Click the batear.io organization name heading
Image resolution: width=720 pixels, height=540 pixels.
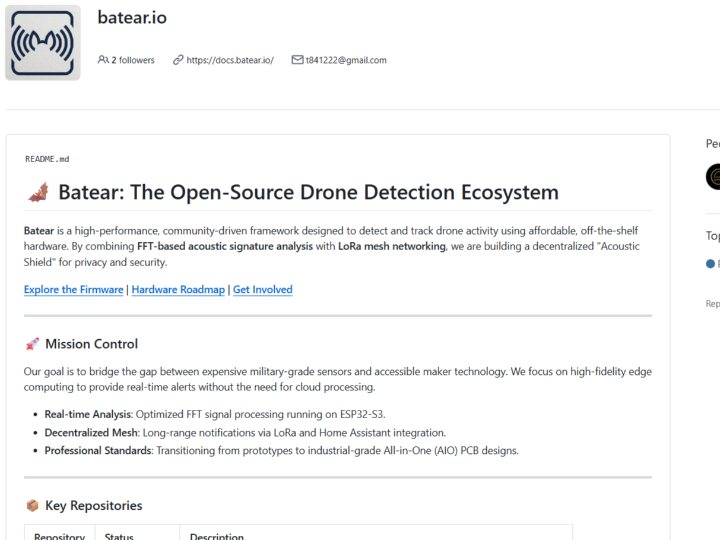(132, 17)
